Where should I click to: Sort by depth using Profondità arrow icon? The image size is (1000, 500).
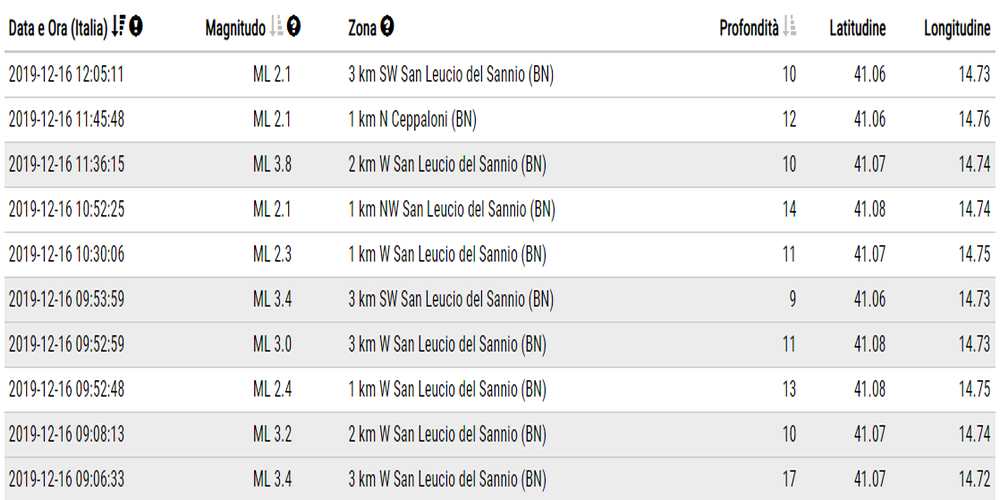coord(789,28)
